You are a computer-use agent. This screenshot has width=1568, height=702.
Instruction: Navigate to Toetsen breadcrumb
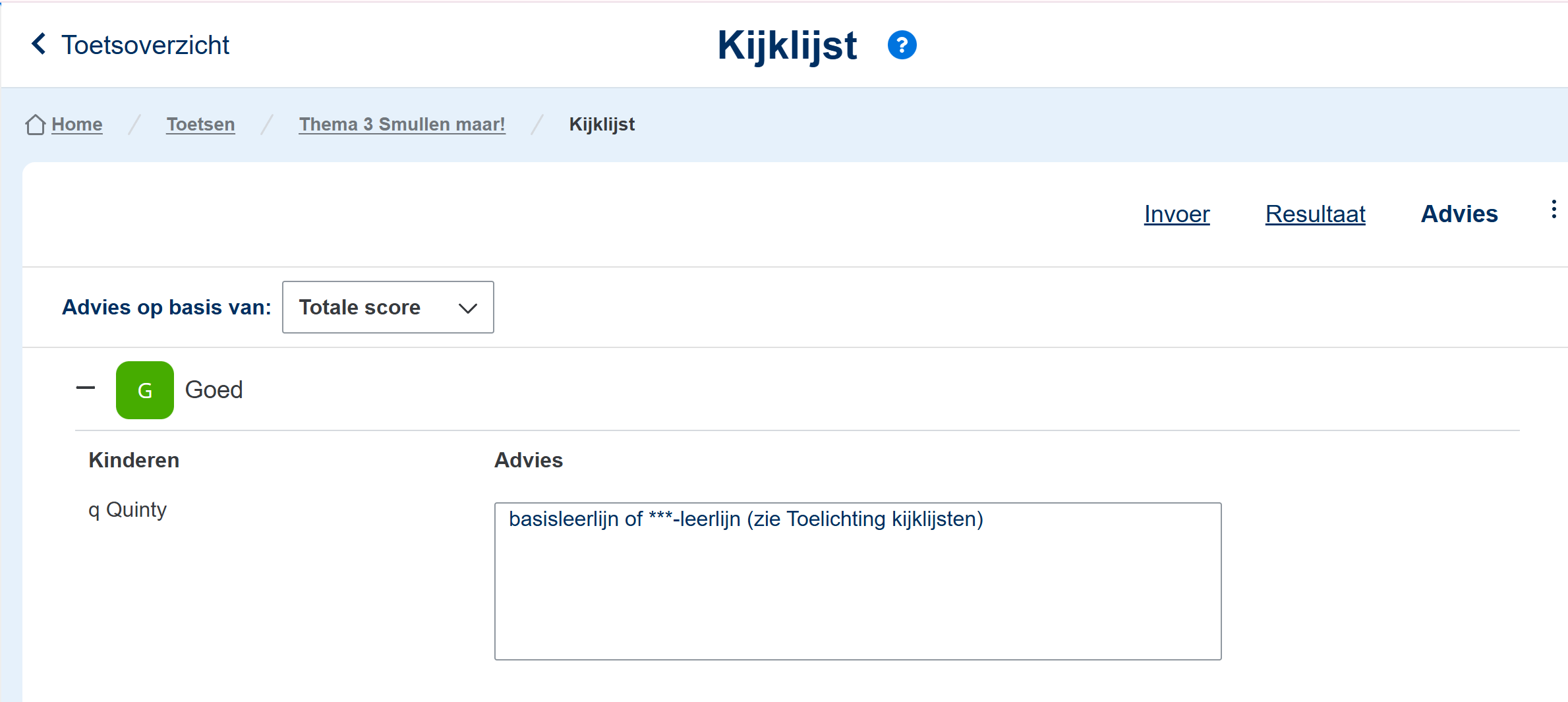coord(200,125)
